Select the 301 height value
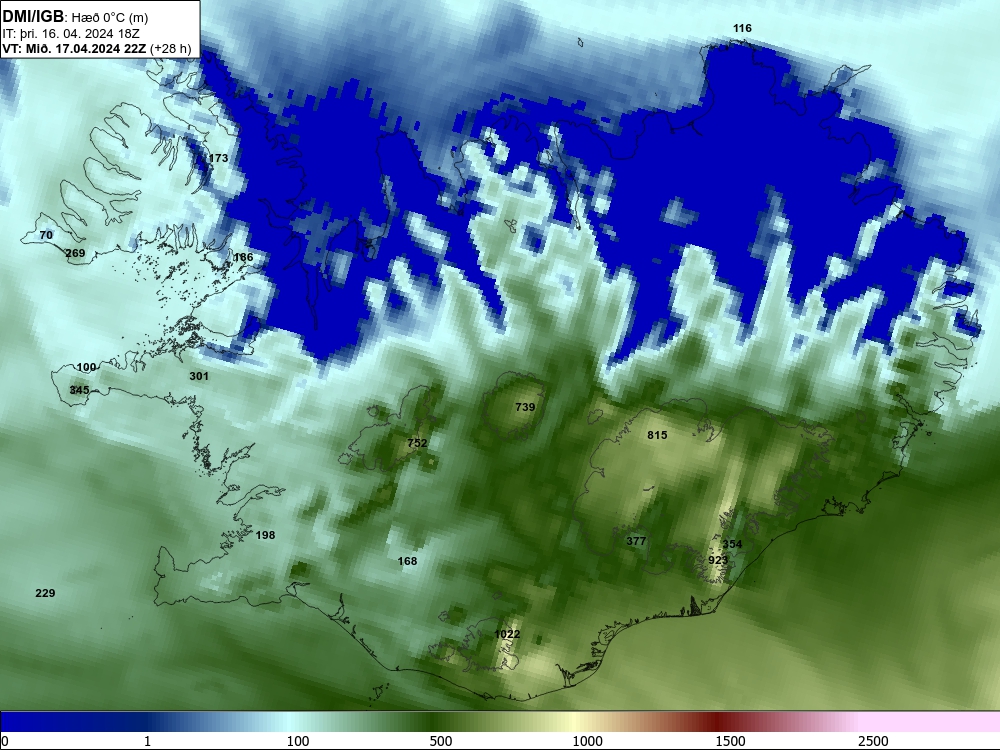This screenshot has height=750, width=1000. 199,376
